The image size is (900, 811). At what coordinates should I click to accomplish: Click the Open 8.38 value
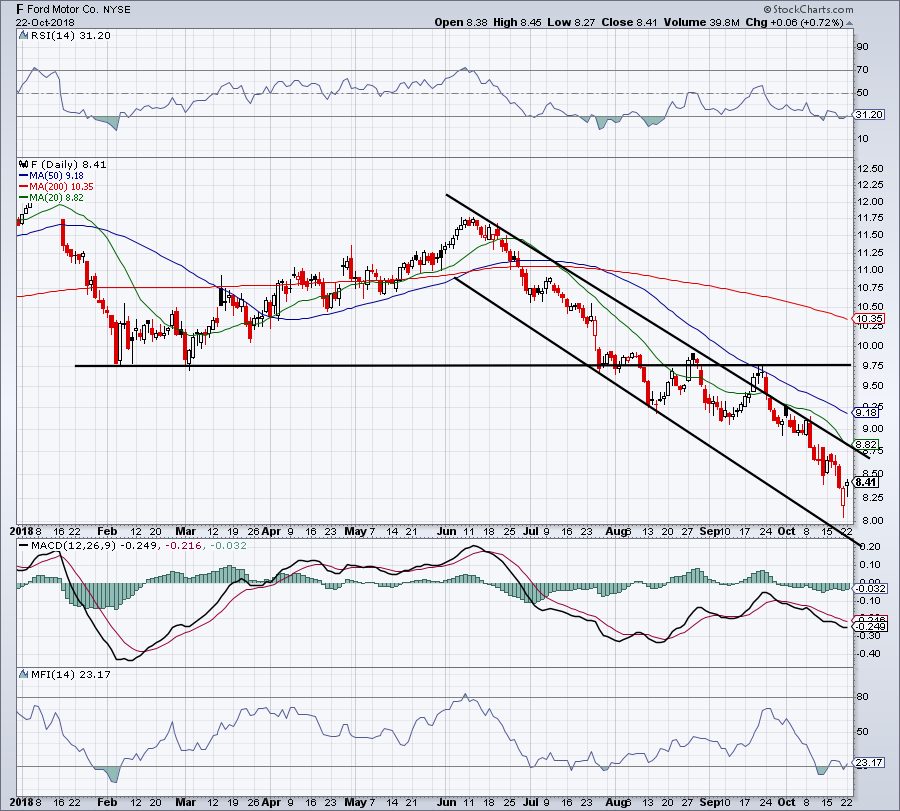(x=461, y=22)
